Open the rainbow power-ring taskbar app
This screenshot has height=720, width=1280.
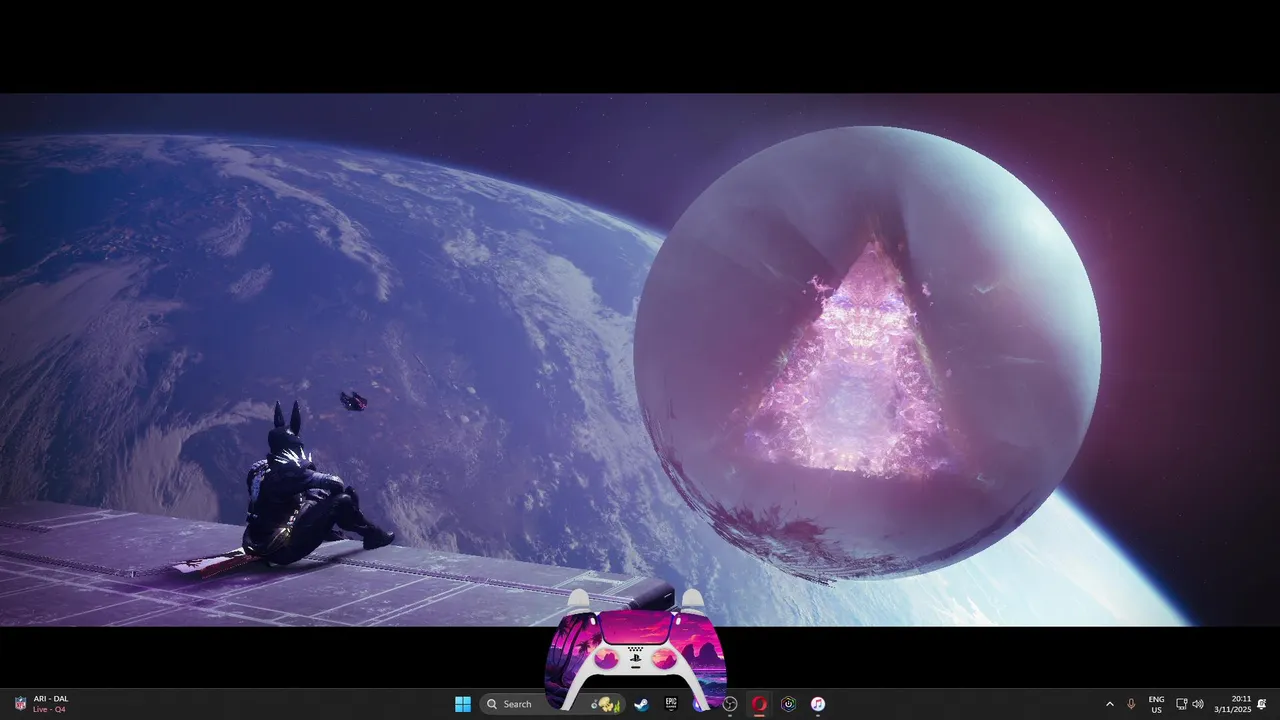click(789, 704)
